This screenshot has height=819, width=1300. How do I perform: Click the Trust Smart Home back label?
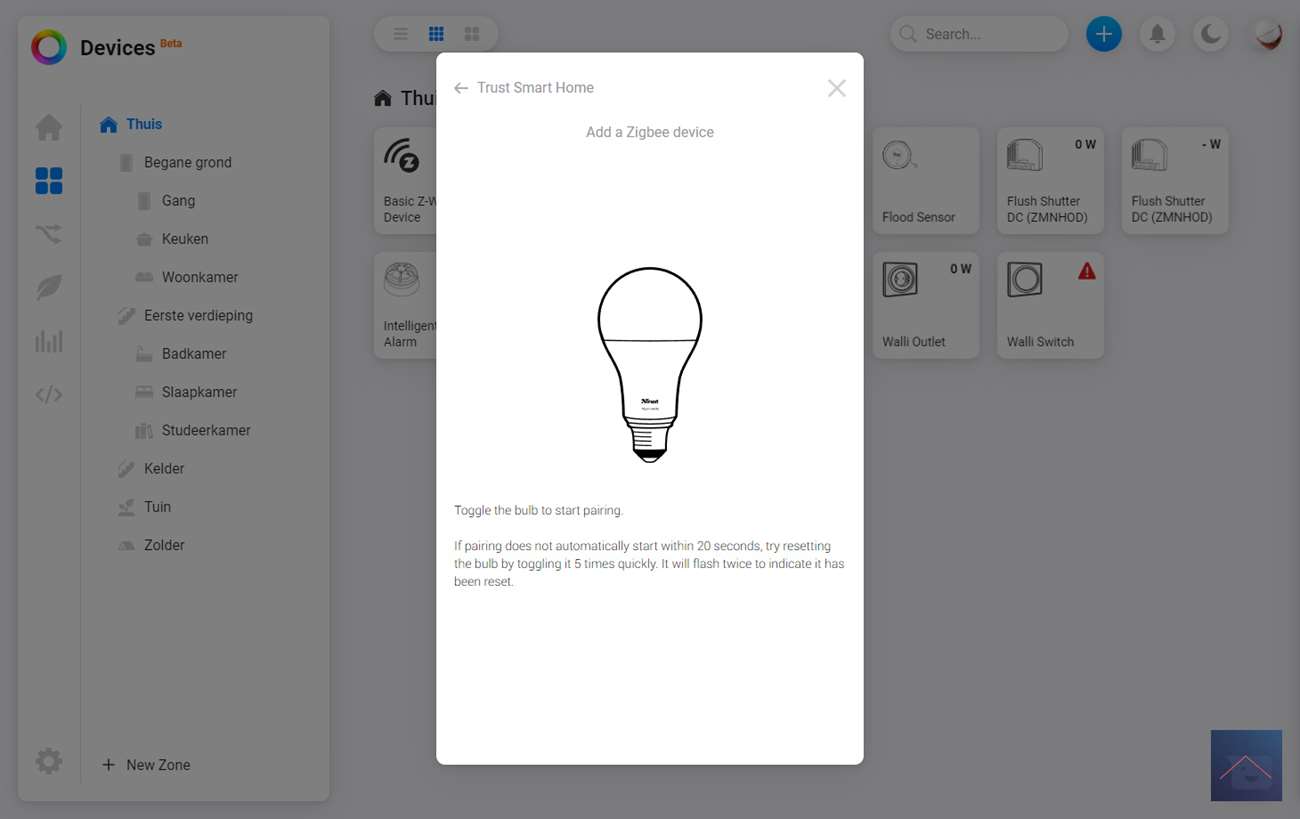click(x=535, y=88)
